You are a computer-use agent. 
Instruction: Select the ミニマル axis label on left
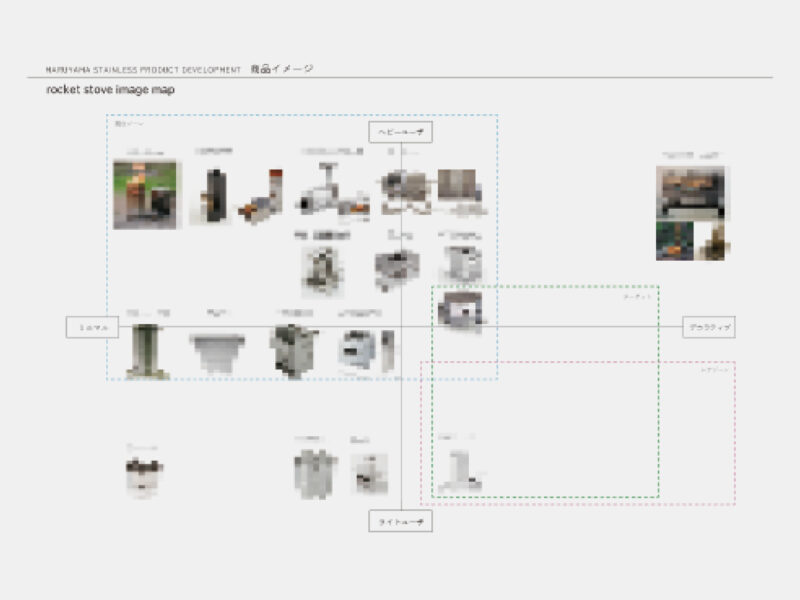coord(93,327)
